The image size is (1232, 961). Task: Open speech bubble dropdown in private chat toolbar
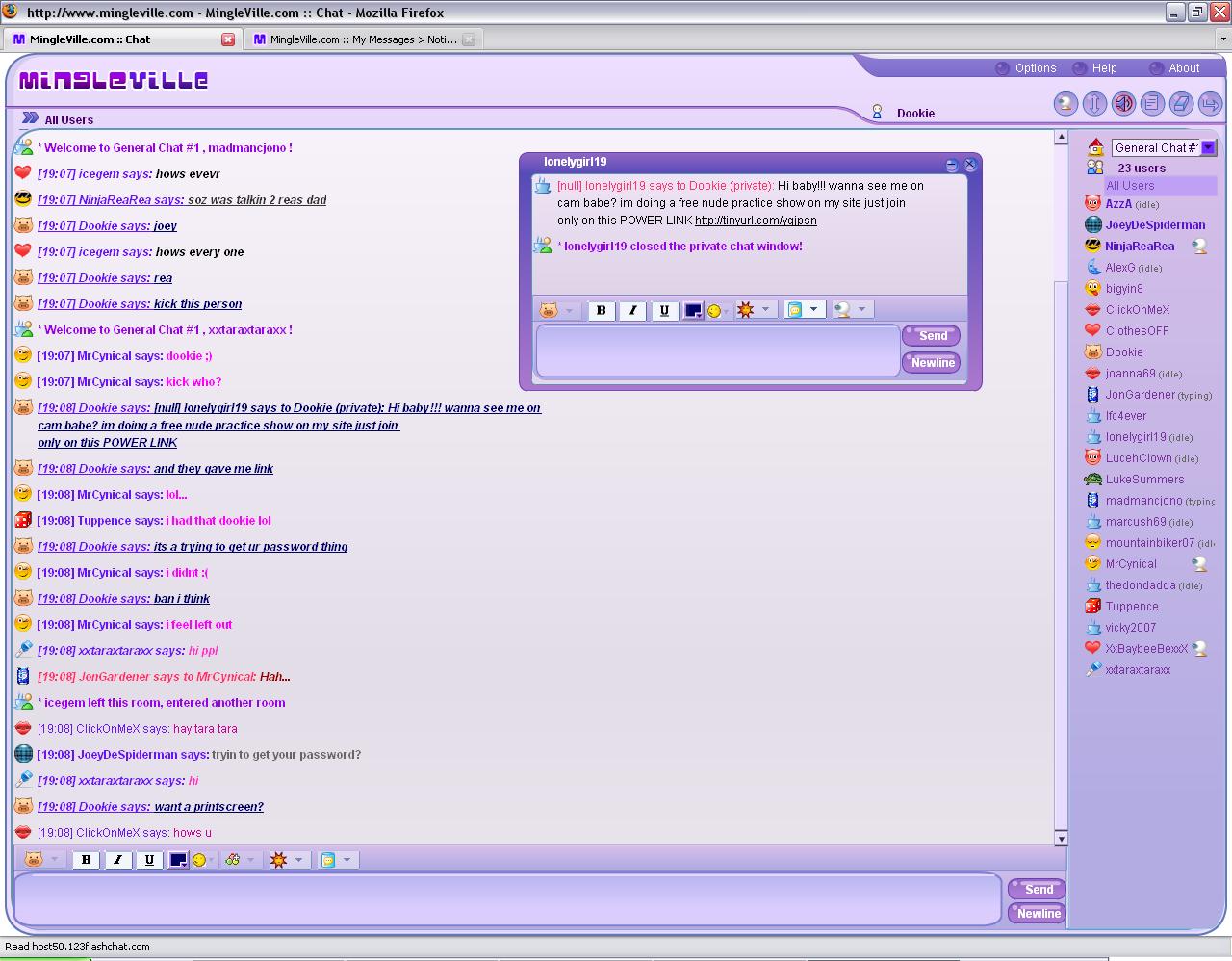click(803, 310)
